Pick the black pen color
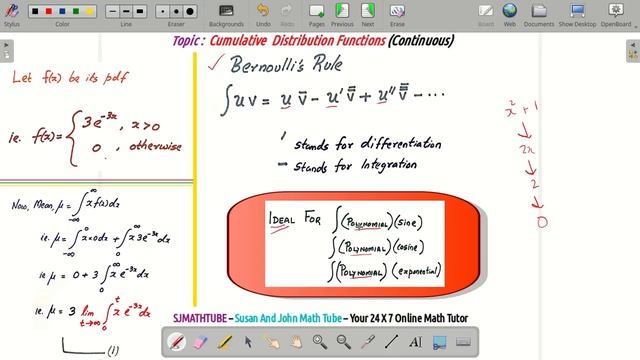640x360 pixels. (36, 11)
